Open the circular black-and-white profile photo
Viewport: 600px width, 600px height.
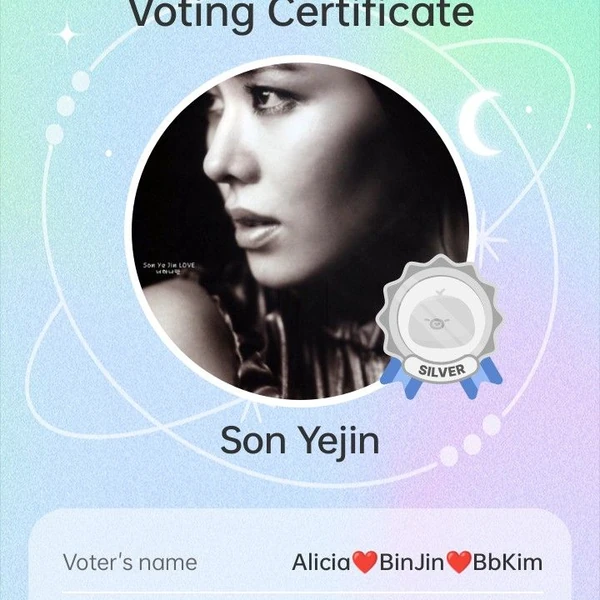[300, 231]
